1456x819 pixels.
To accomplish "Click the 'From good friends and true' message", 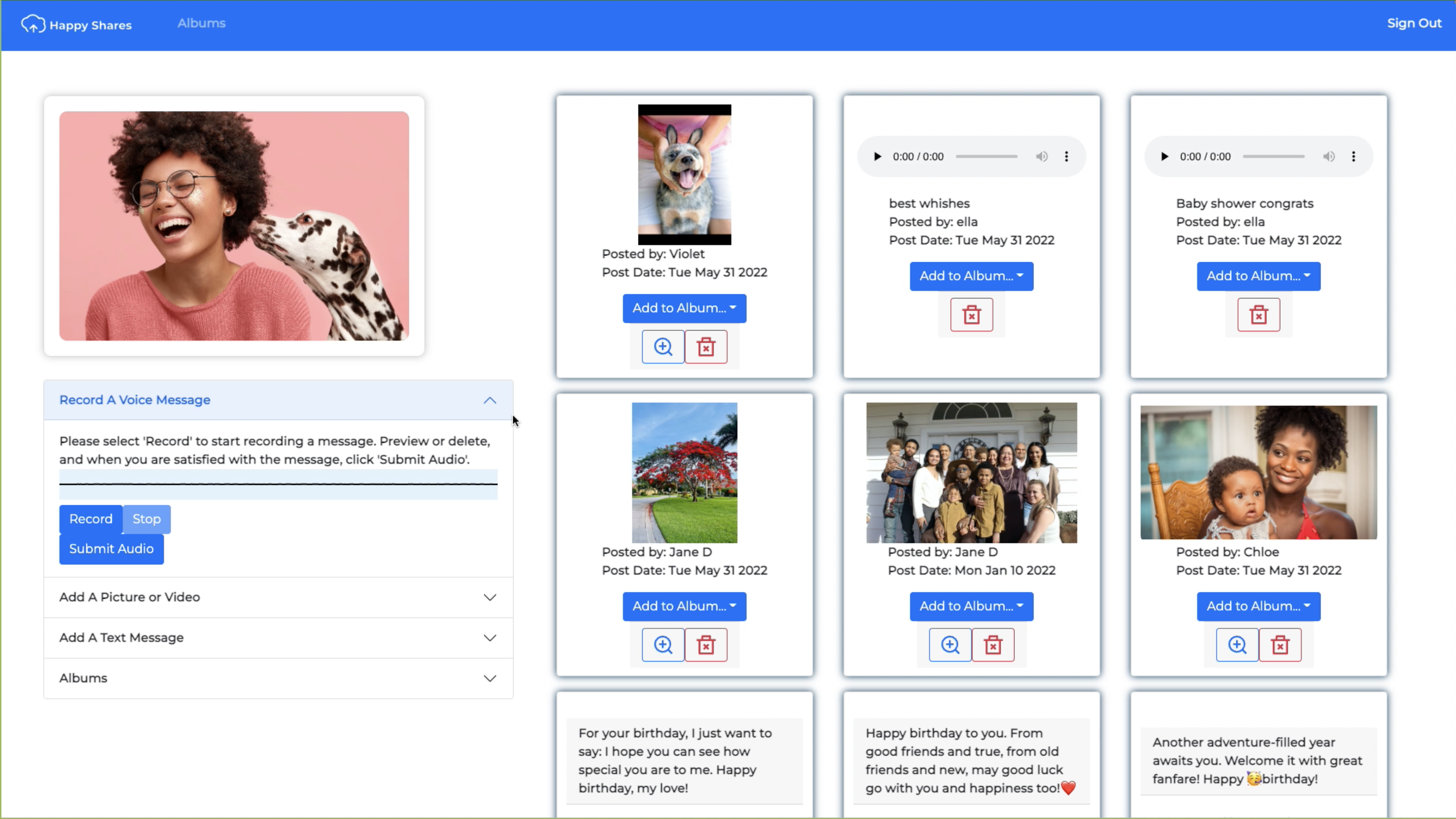I will pos(972,761).
